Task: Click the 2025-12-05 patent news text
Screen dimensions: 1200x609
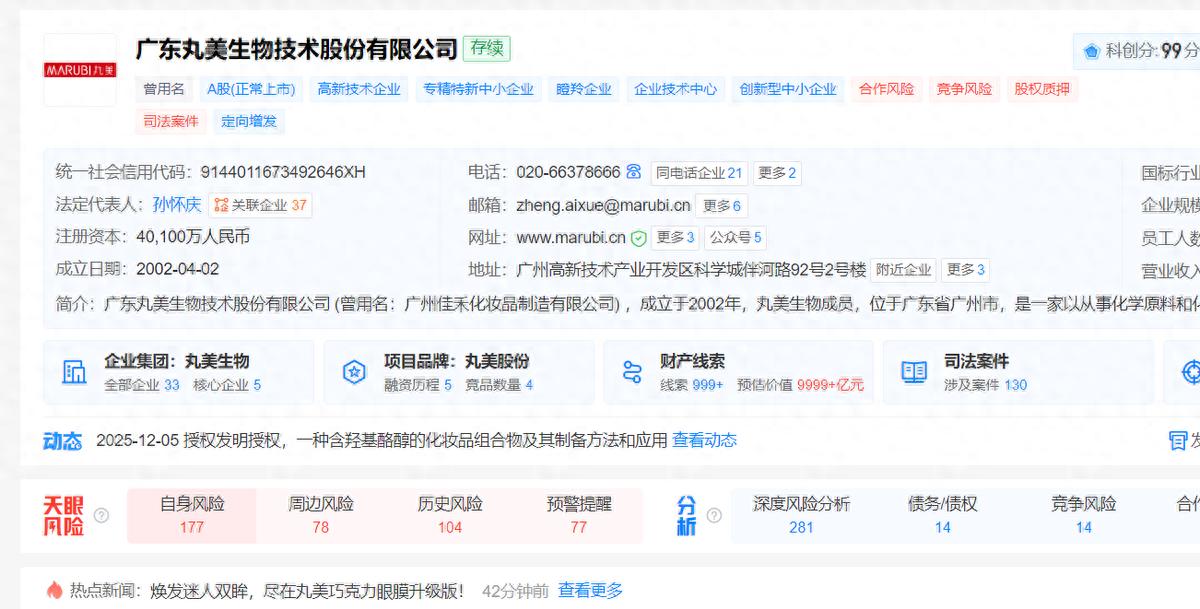Action: coord(381,440)
